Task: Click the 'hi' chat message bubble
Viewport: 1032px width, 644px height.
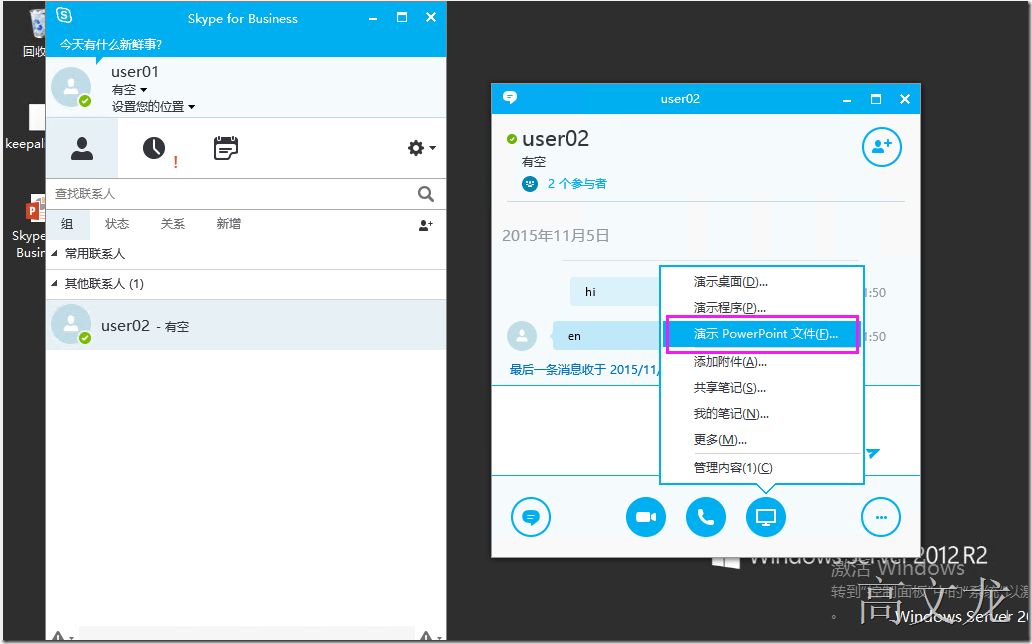Action: pos(615,292)
